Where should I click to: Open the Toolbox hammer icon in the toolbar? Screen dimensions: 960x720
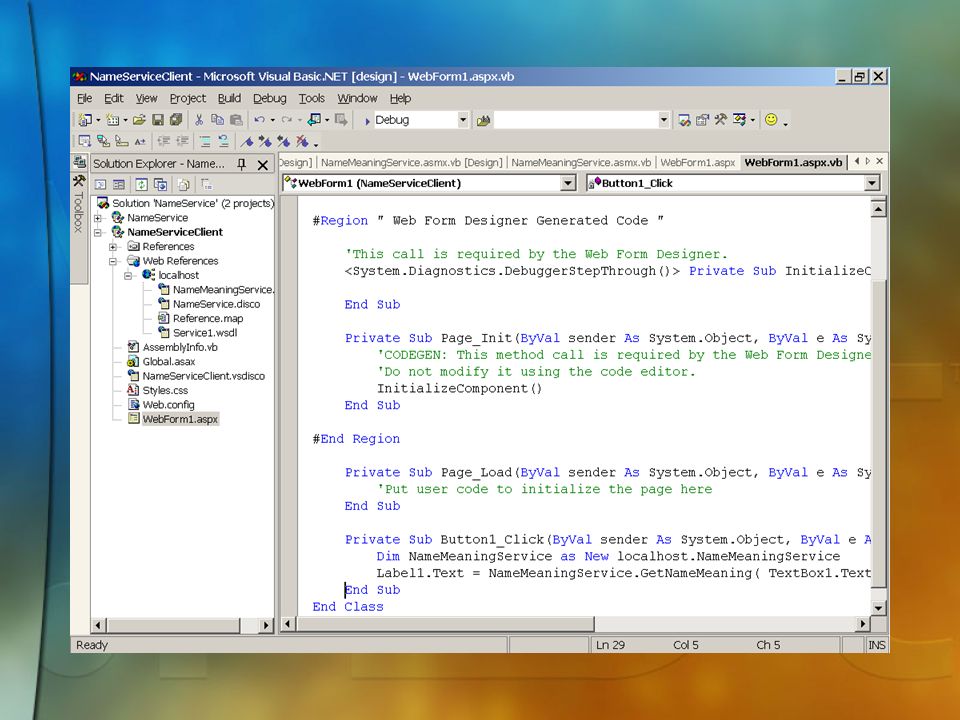pyautogui.click(x=721, y=120)
